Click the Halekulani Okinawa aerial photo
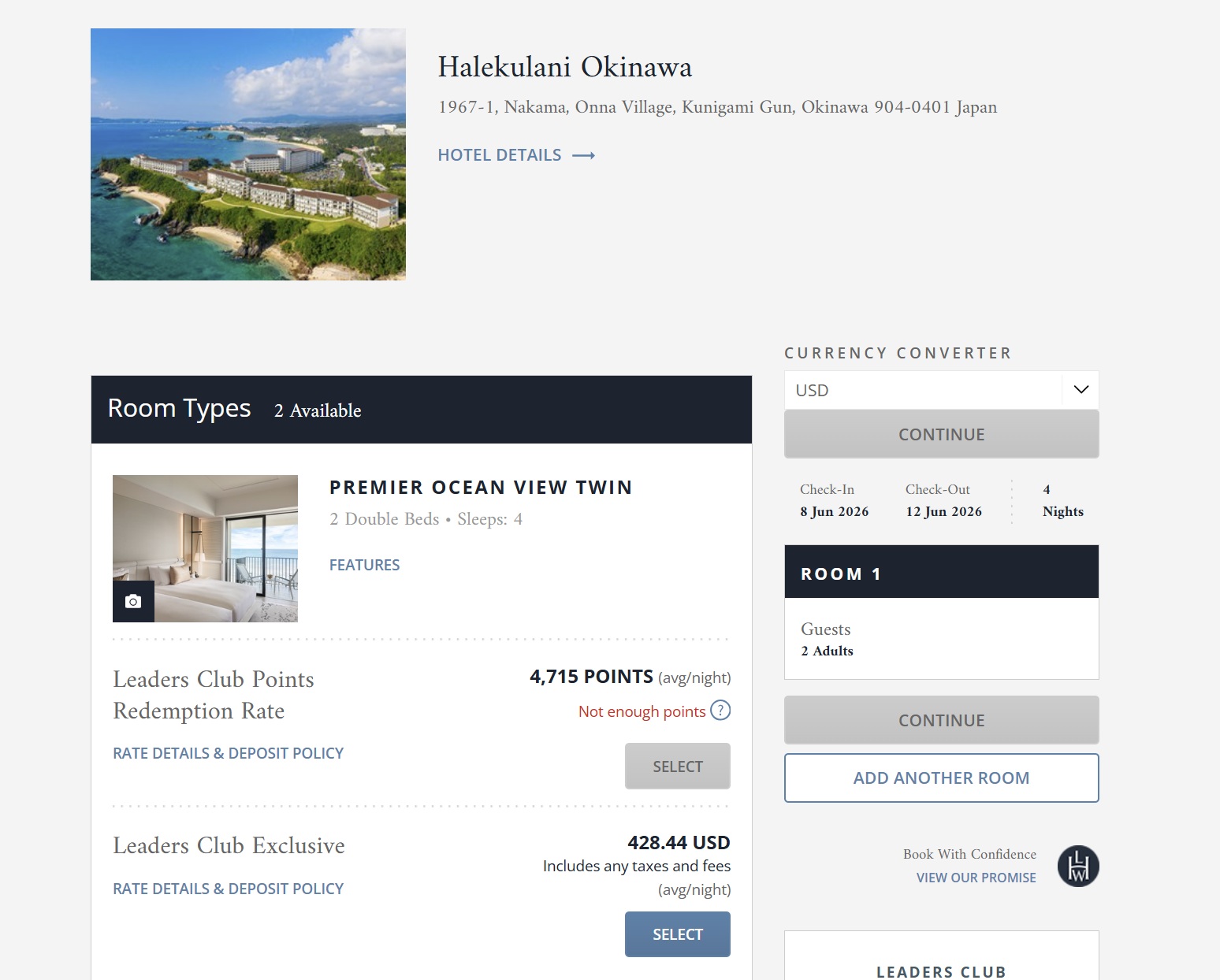 [x=248, y=154]
